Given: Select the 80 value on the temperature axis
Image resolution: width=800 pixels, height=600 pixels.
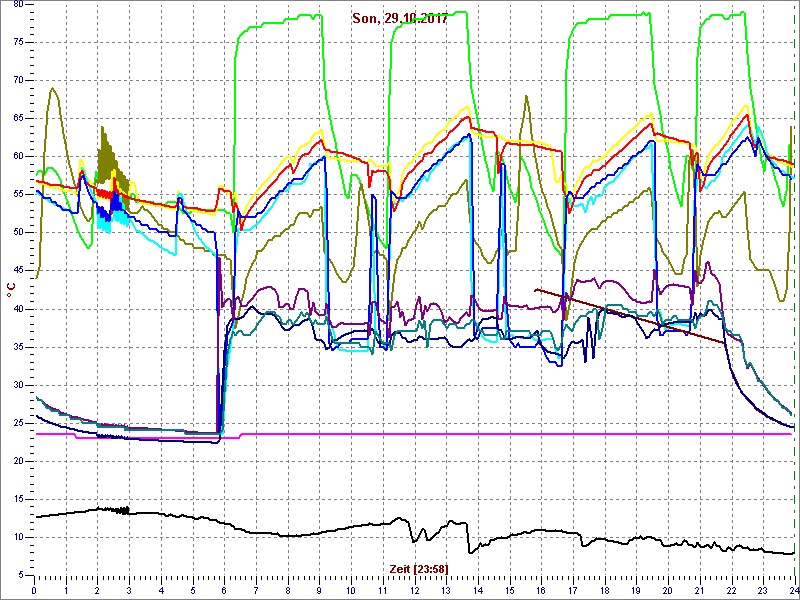Looking at the screenshot, I should point(19,4).
